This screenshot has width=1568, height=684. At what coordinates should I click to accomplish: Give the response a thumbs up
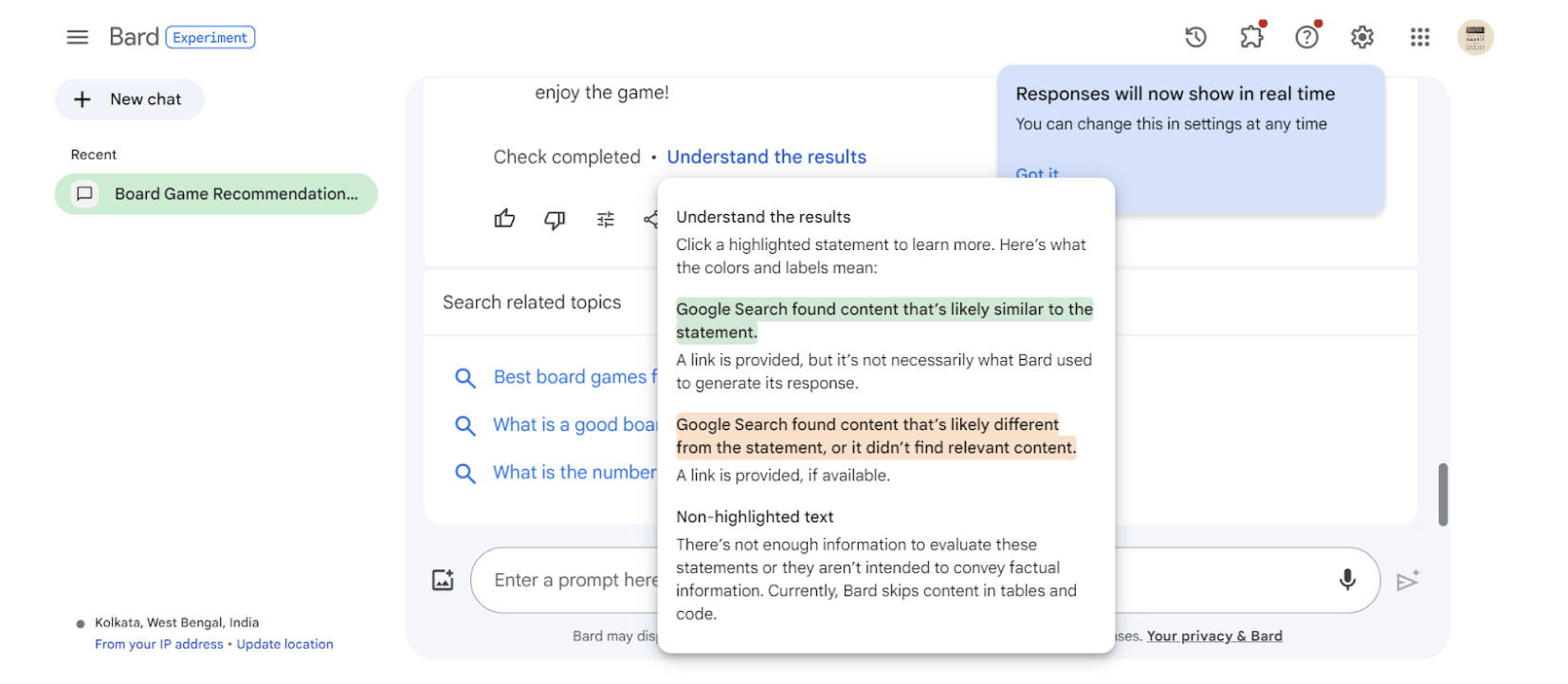point(504,219)
